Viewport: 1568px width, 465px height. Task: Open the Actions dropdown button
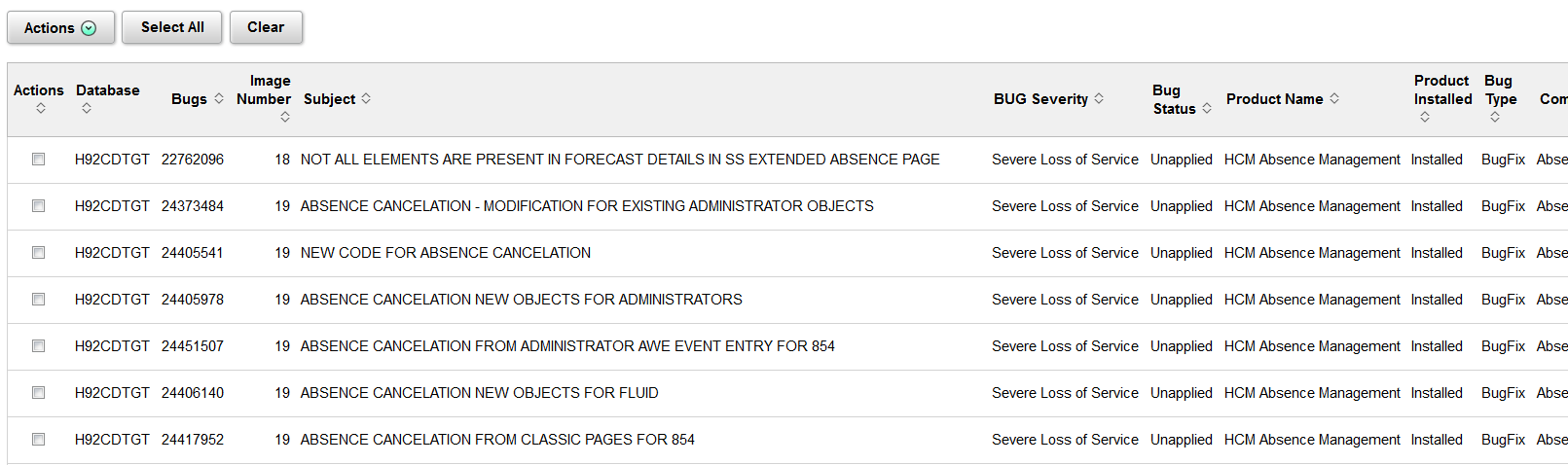pos(60,27)
